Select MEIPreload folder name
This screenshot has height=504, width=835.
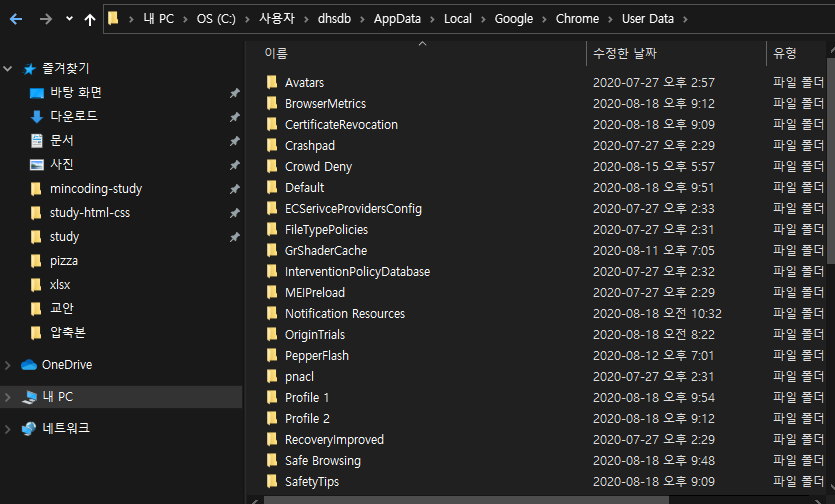click(x=315, y=292)
